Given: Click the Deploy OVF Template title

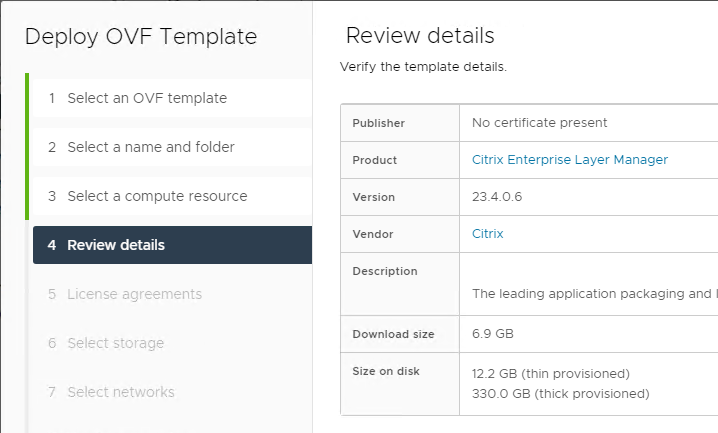Looking at the screenshot, I should point(141,37).
